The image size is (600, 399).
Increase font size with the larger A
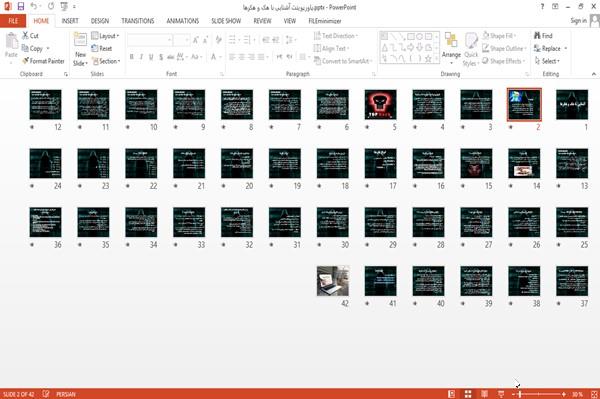(x=196, y=40)
